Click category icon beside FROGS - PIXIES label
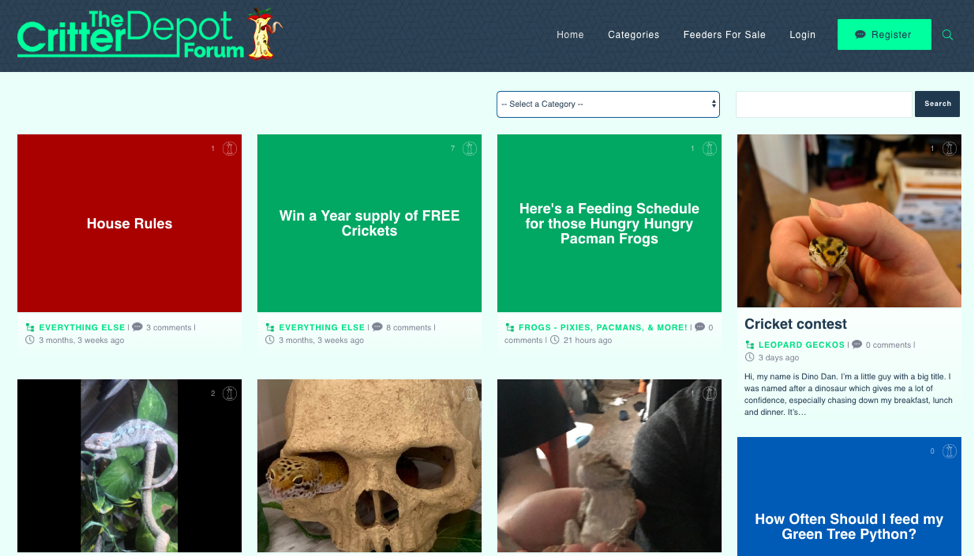This screenshot has height=556, width=974. [509, 327]
